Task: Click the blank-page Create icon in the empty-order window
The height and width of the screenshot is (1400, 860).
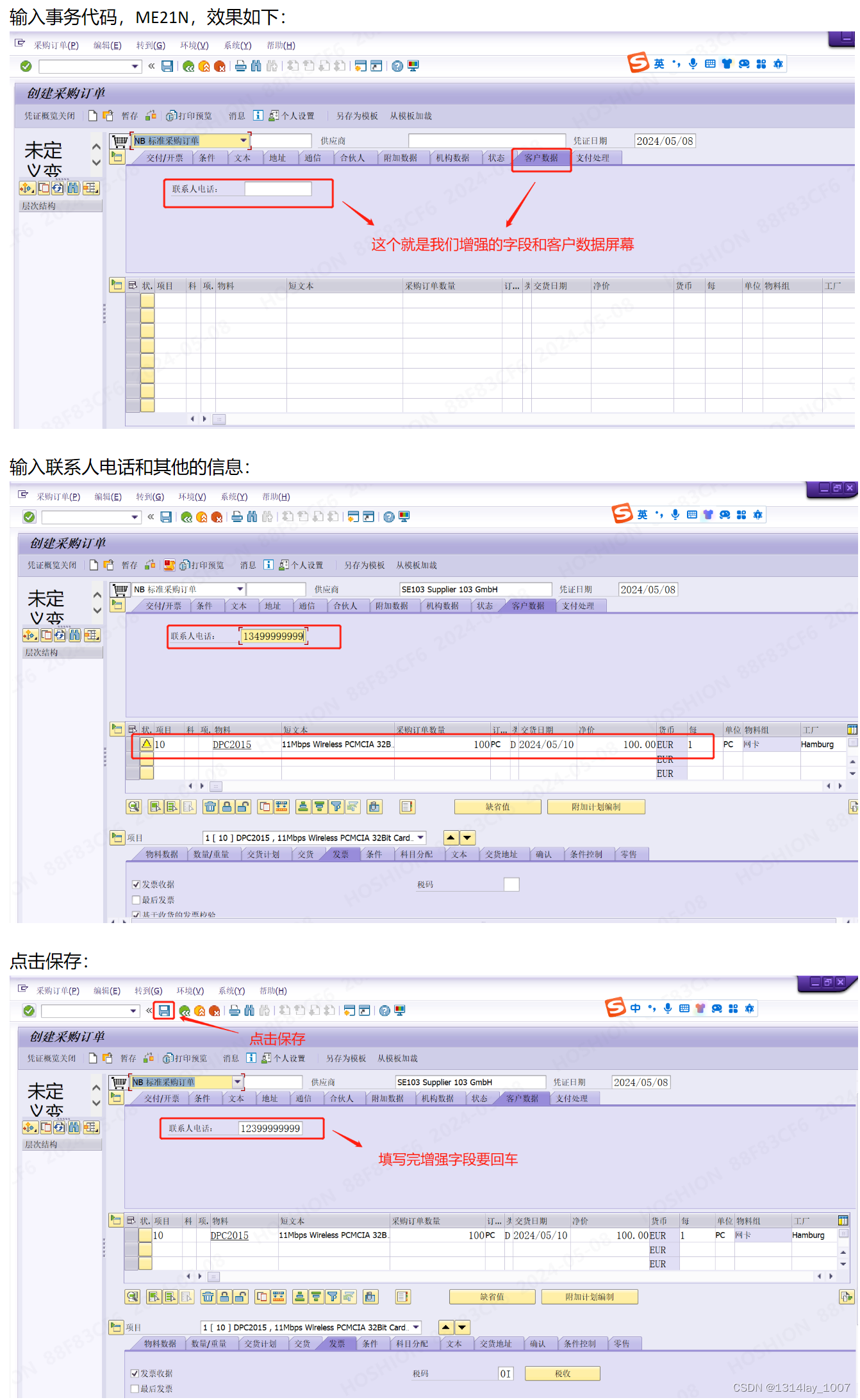Action: (x=93, y=115)
